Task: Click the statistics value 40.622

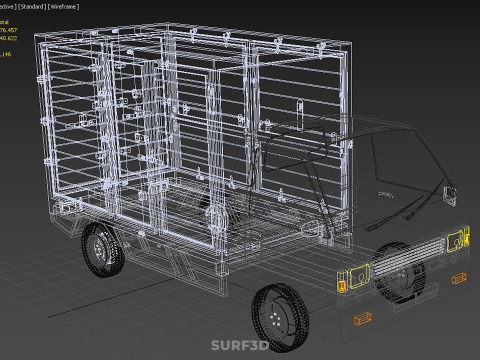Action: tap(8, 38)
